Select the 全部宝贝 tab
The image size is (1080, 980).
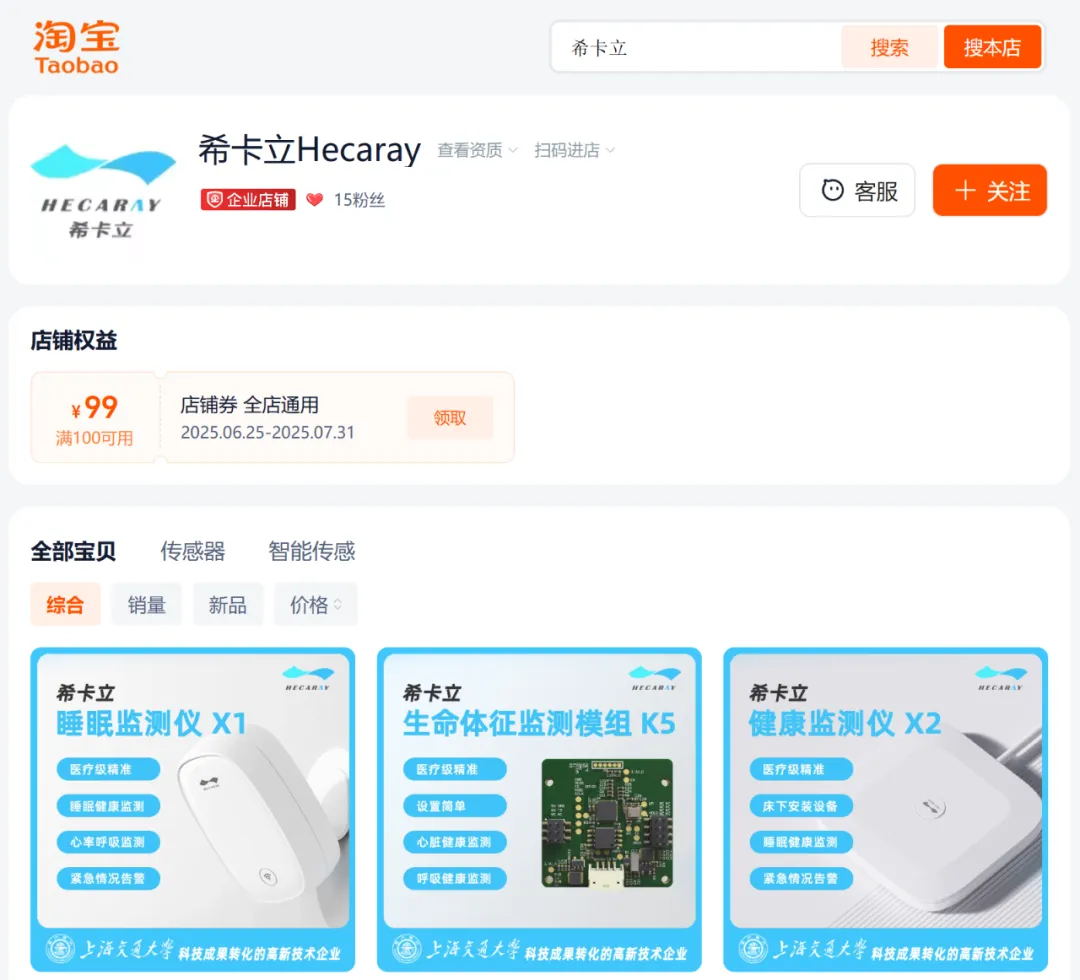(73, 551)
